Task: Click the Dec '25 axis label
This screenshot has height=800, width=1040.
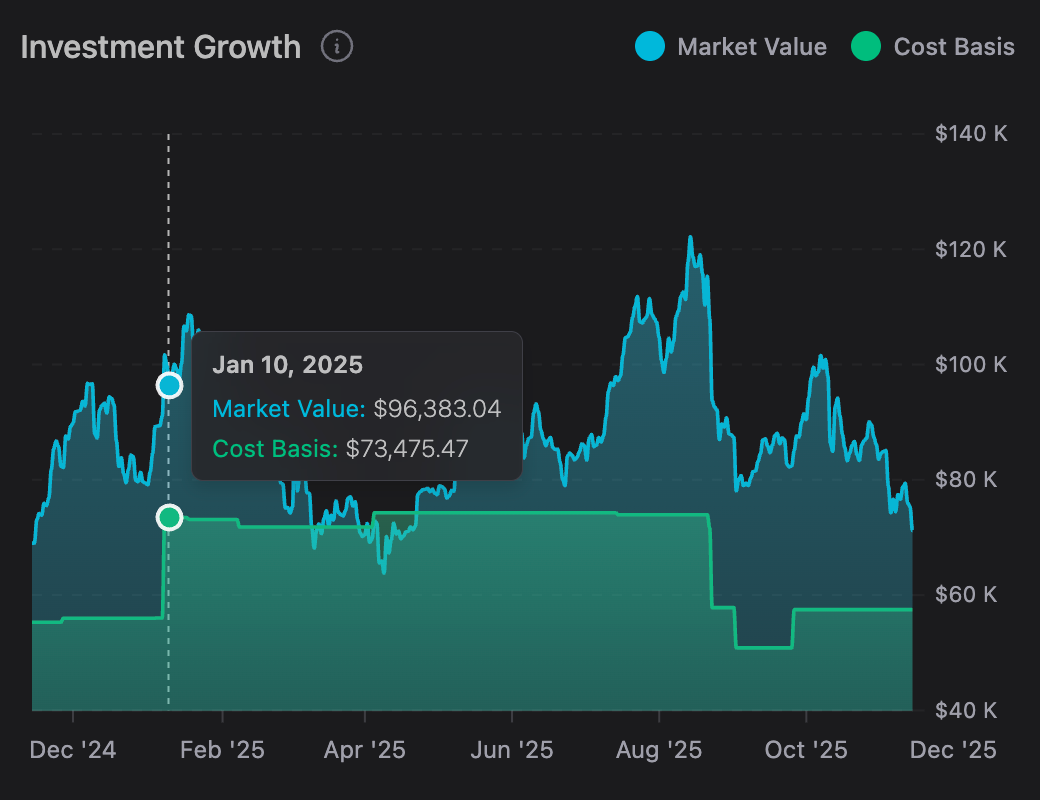Action: point(951,749)
